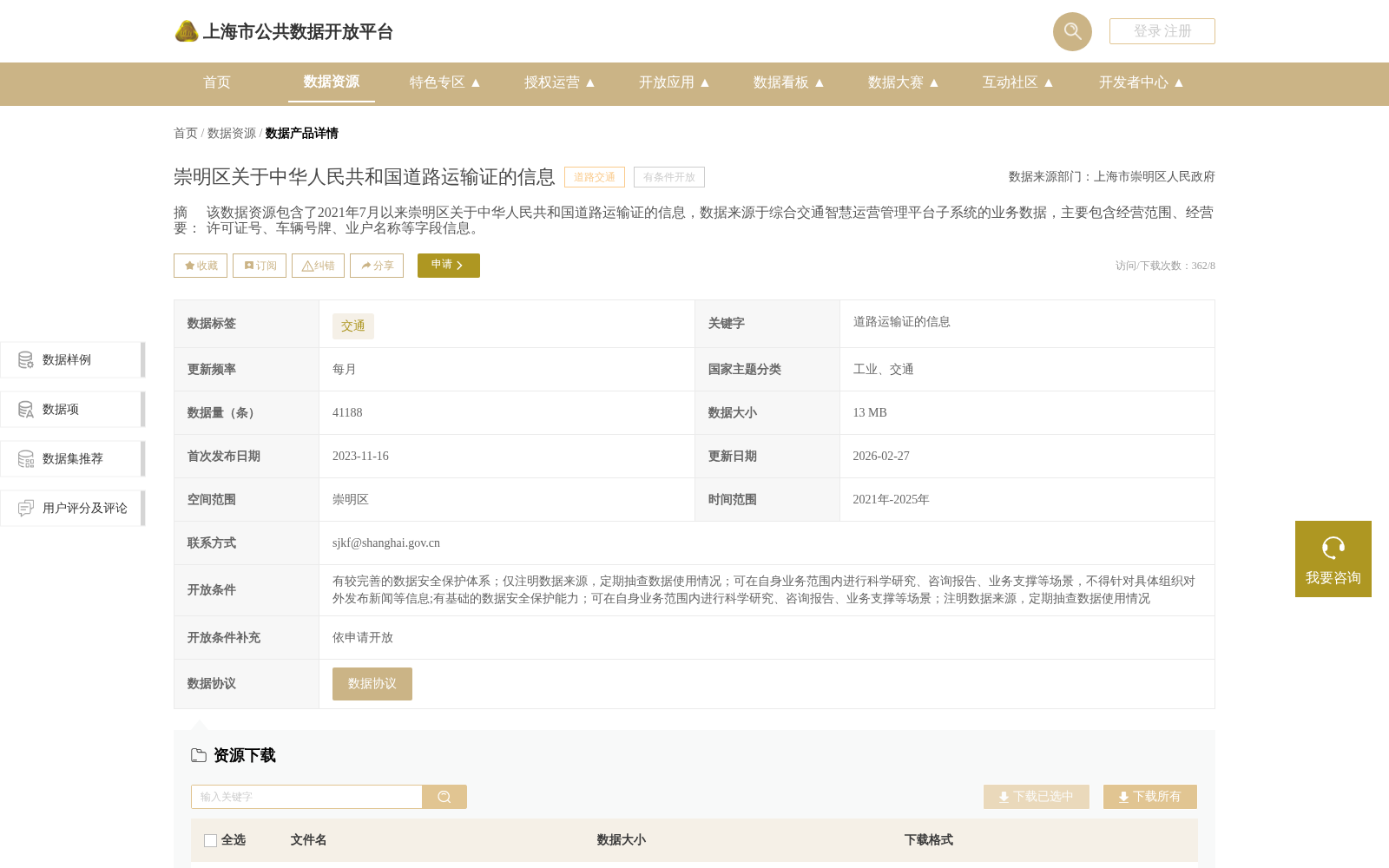Image resolution: width=1389 pixels, height=868 pixels.
Task: Open the 数据协议 agreement button
Action: (x=372, y=684)
